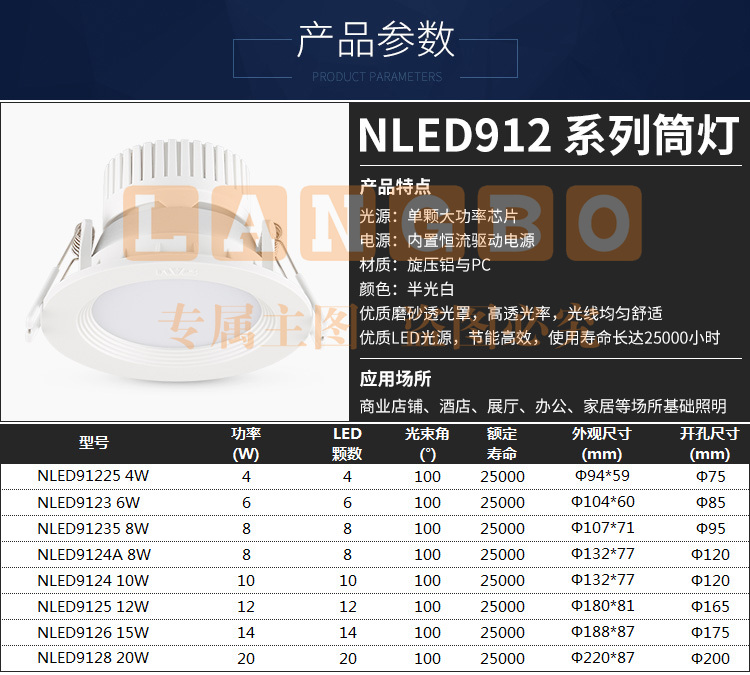Click cutout size cell 'Φ95'
The height and width of the screenshot is (675, 750).
point(710,528)
